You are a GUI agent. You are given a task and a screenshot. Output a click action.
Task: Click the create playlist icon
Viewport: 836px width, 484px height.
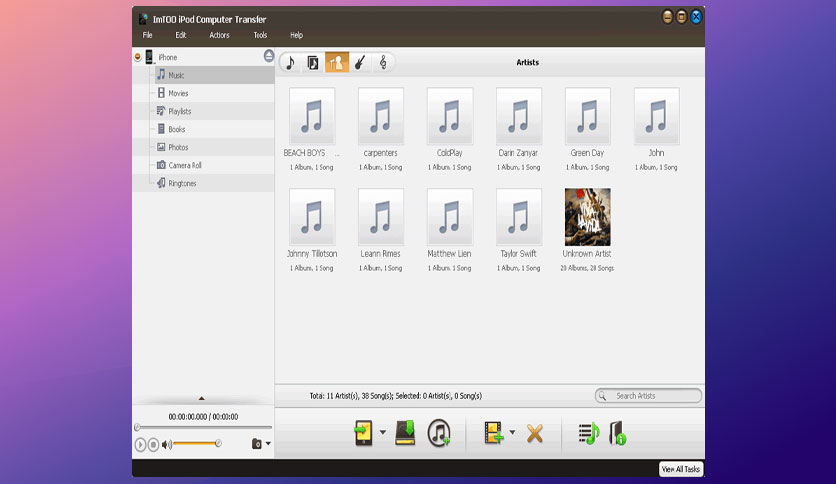click(x=589, y=433)
